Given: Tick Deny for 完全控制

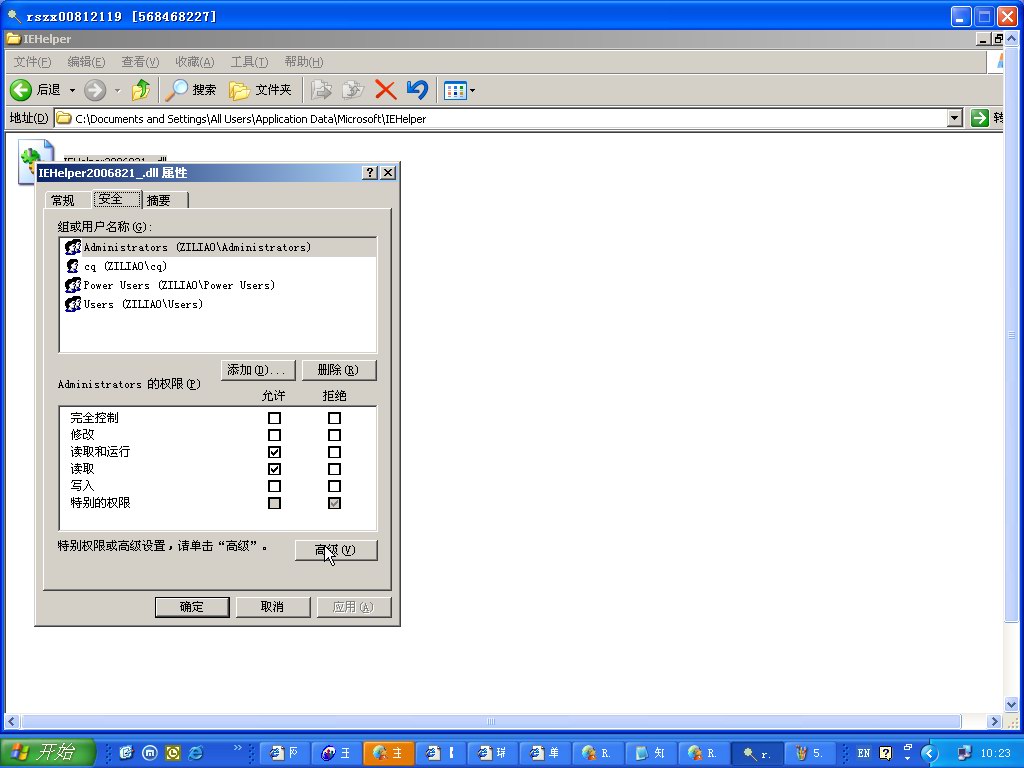Looking at the screenshot, I should point(334,418).
